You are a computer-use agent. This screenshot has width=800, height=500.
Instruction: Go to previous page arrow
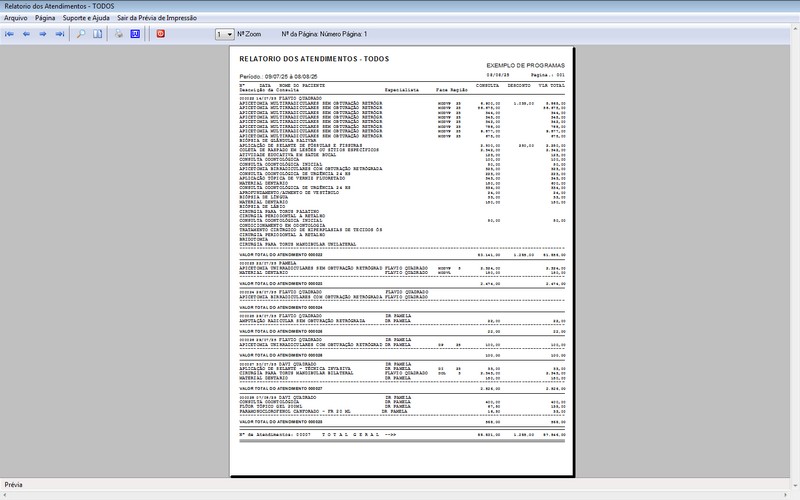pos(26,34)
